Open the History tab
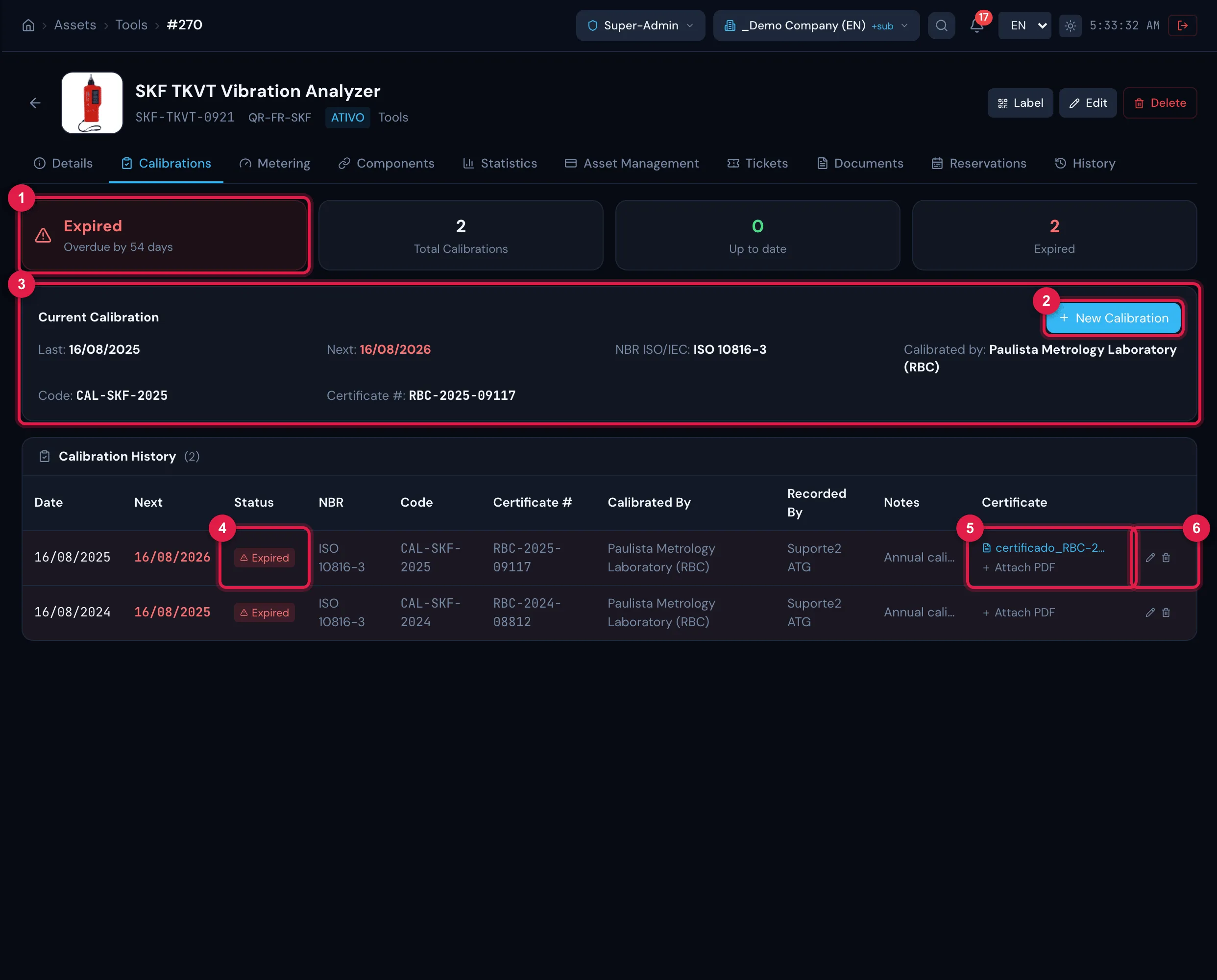Viewport: 1217px width, 980px height. [x=1085, y=163]
